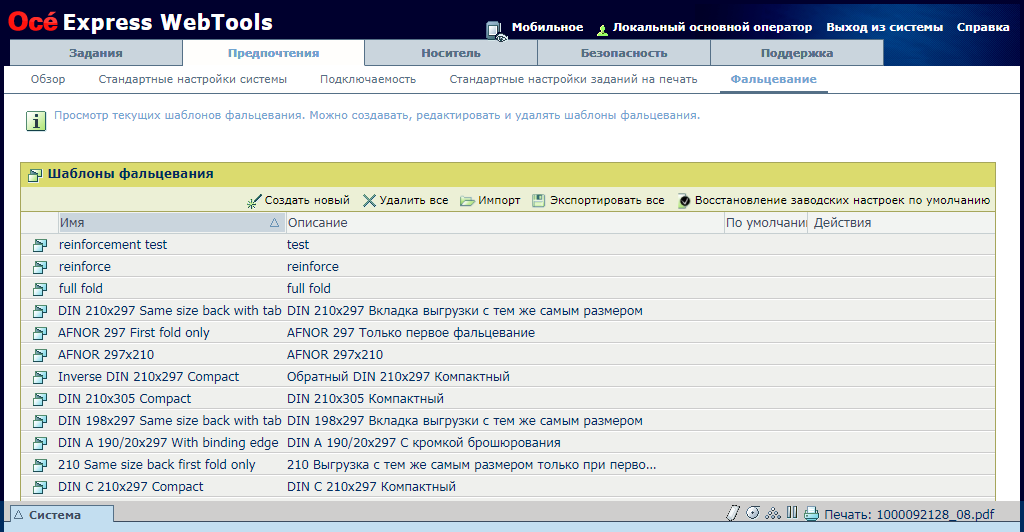
Task: Open Стандартные настройки заданий на печать
Action: [573, 79]
